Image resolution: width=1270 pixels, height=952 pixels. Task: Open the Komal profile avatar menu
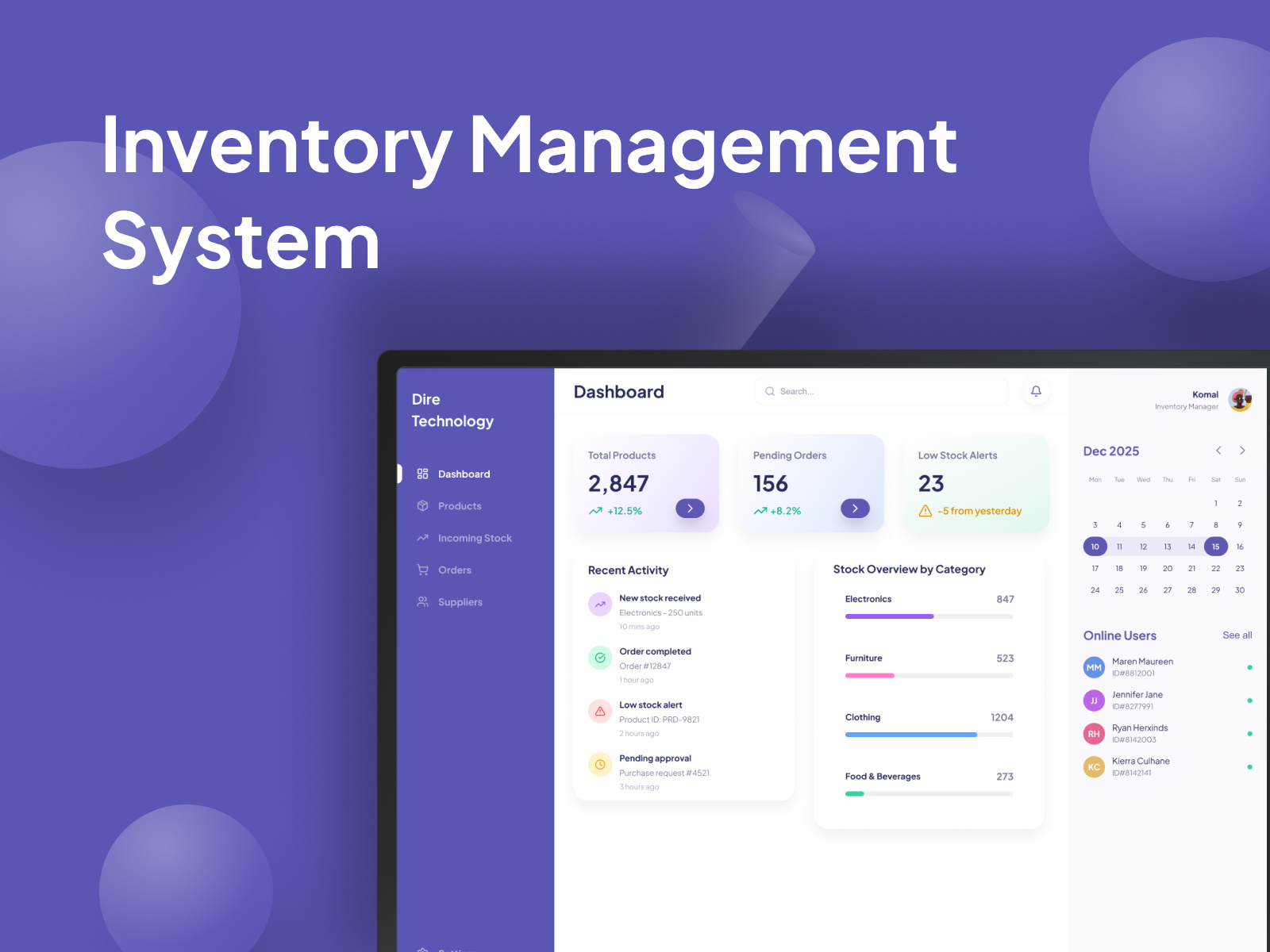pos(1240,401)
